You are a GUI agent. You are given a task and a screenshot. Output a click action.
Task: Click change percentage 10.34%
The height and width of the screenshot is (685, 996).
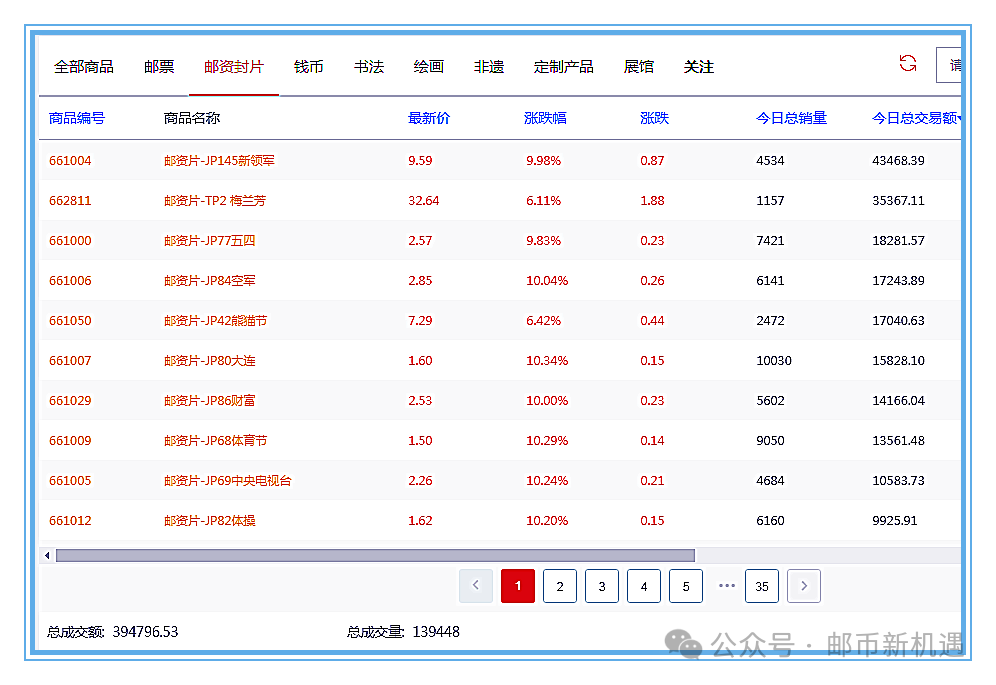click(x=547, y=361)
